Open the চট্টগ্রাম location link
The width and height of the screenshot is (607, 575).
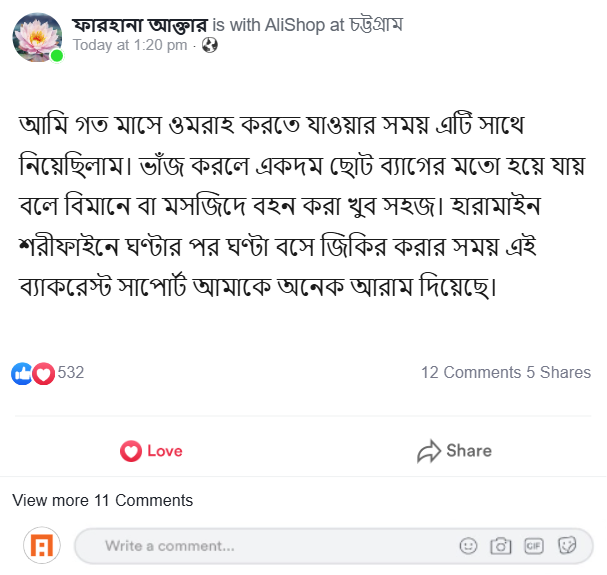[376, 25]
